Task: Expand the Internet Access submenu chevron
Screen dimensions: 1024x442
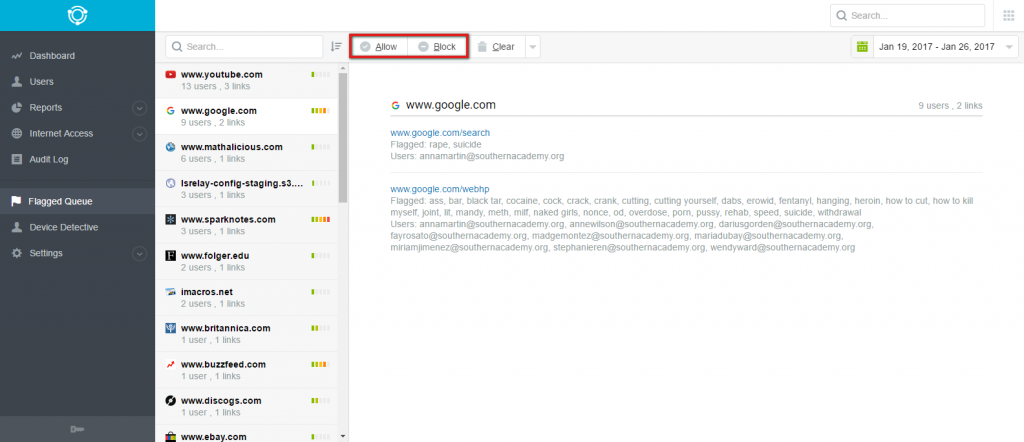Action: coord(139,134)
